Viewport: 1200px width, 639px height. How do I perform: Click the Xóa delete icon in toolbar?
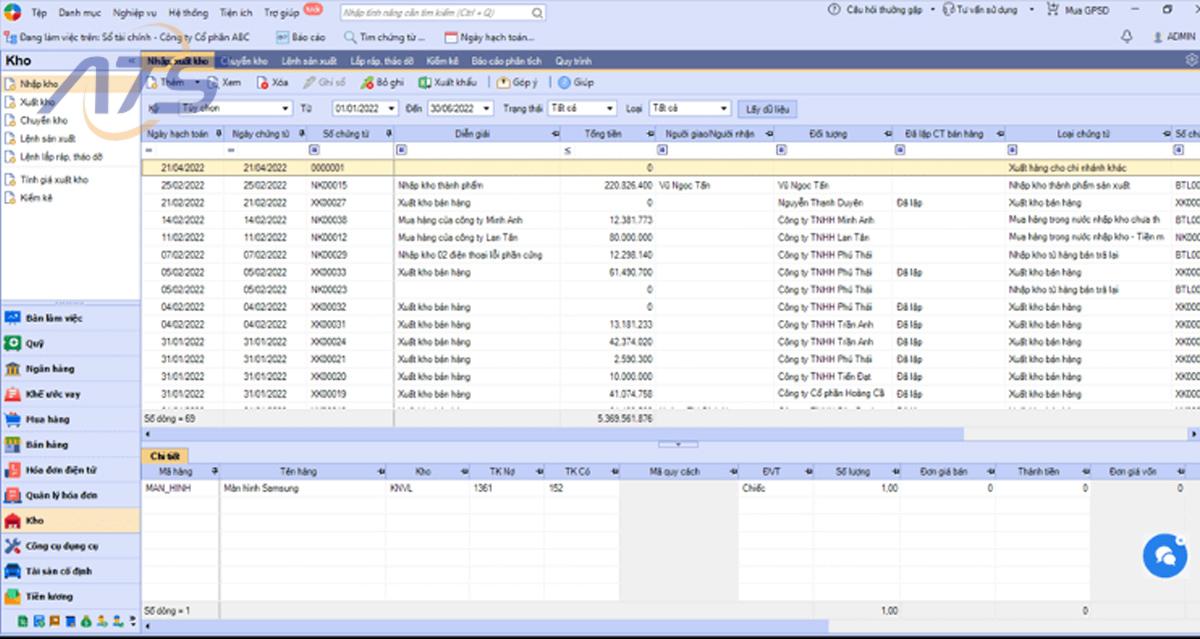pos(263,83)
